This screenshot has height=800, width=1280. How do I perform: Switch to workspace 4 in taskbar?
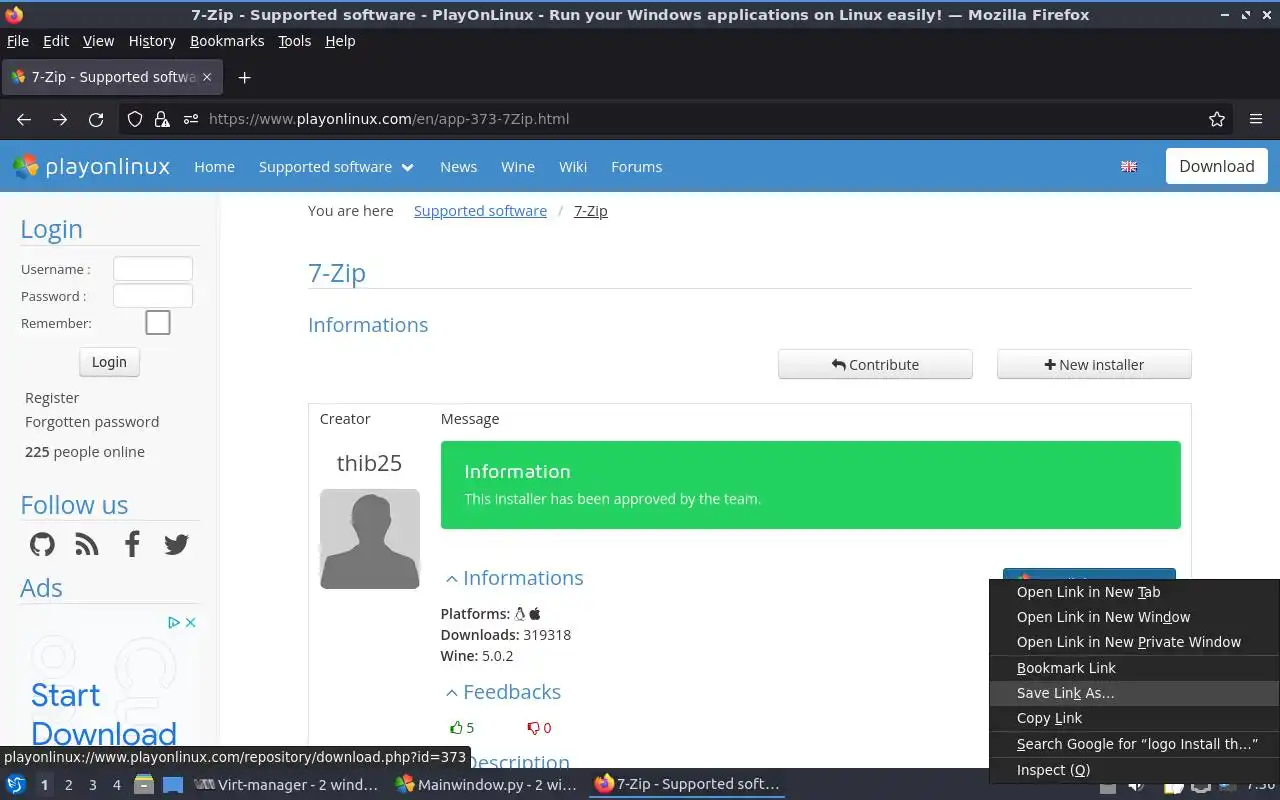[x=116, y=785]
